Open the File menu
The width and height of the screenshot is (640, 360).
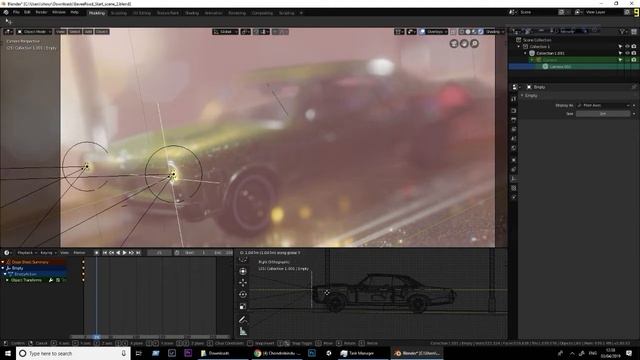coord(16,12)
